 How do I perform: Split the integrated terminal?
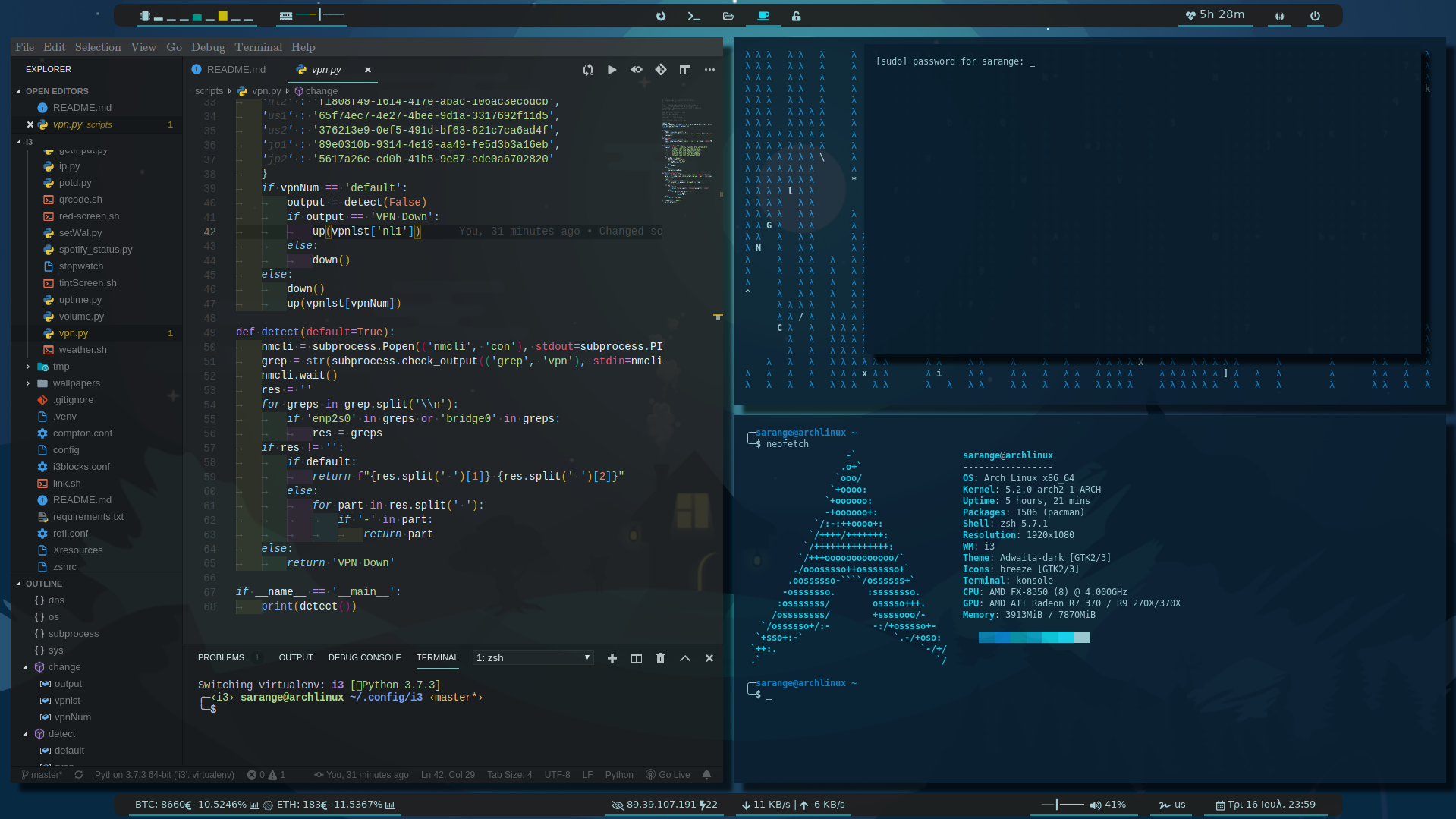coord(637,658)
